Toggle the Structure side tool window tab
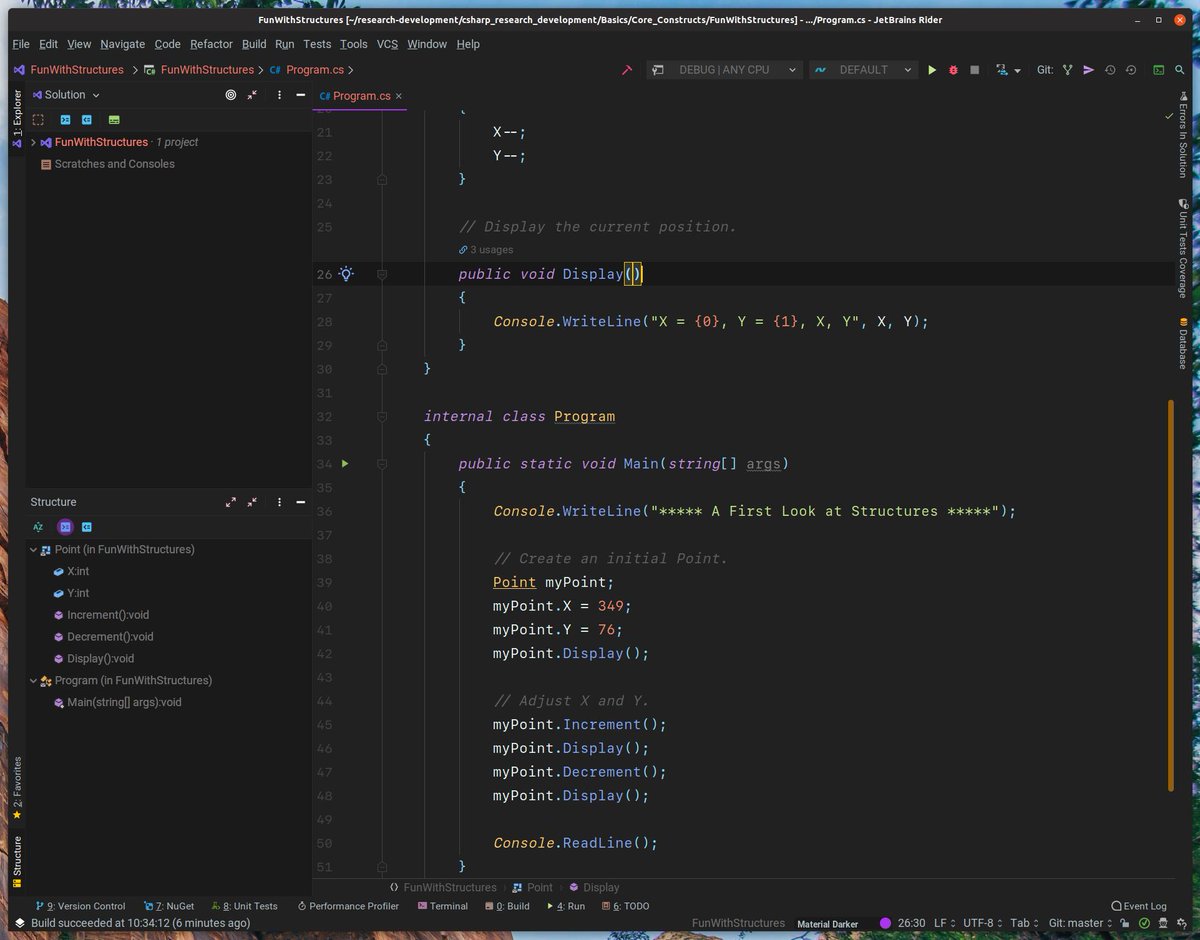Image resolution: width=1200 pixels, height=940 pixels. (x=16, y=862)
